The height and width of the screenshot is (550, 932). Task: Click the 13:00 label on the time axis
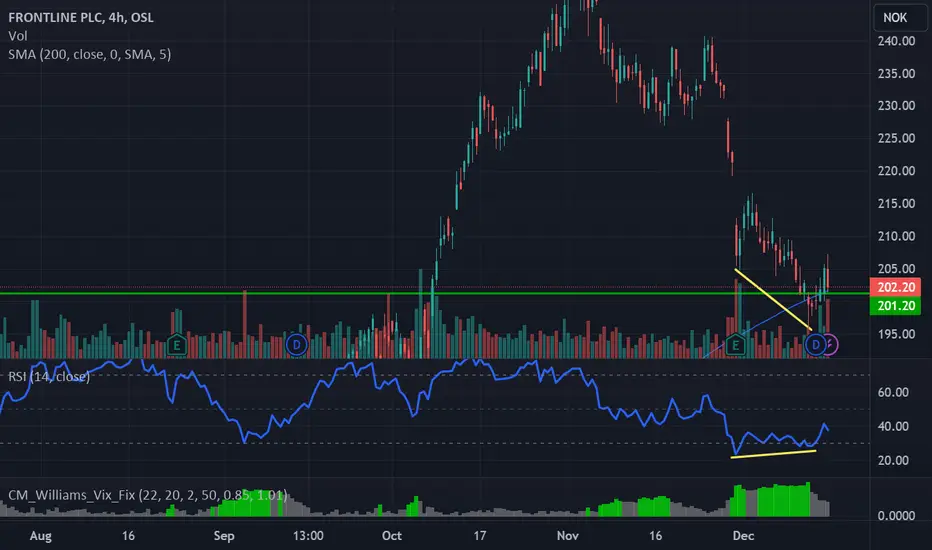pyautogui.click(x=308, y=536)
